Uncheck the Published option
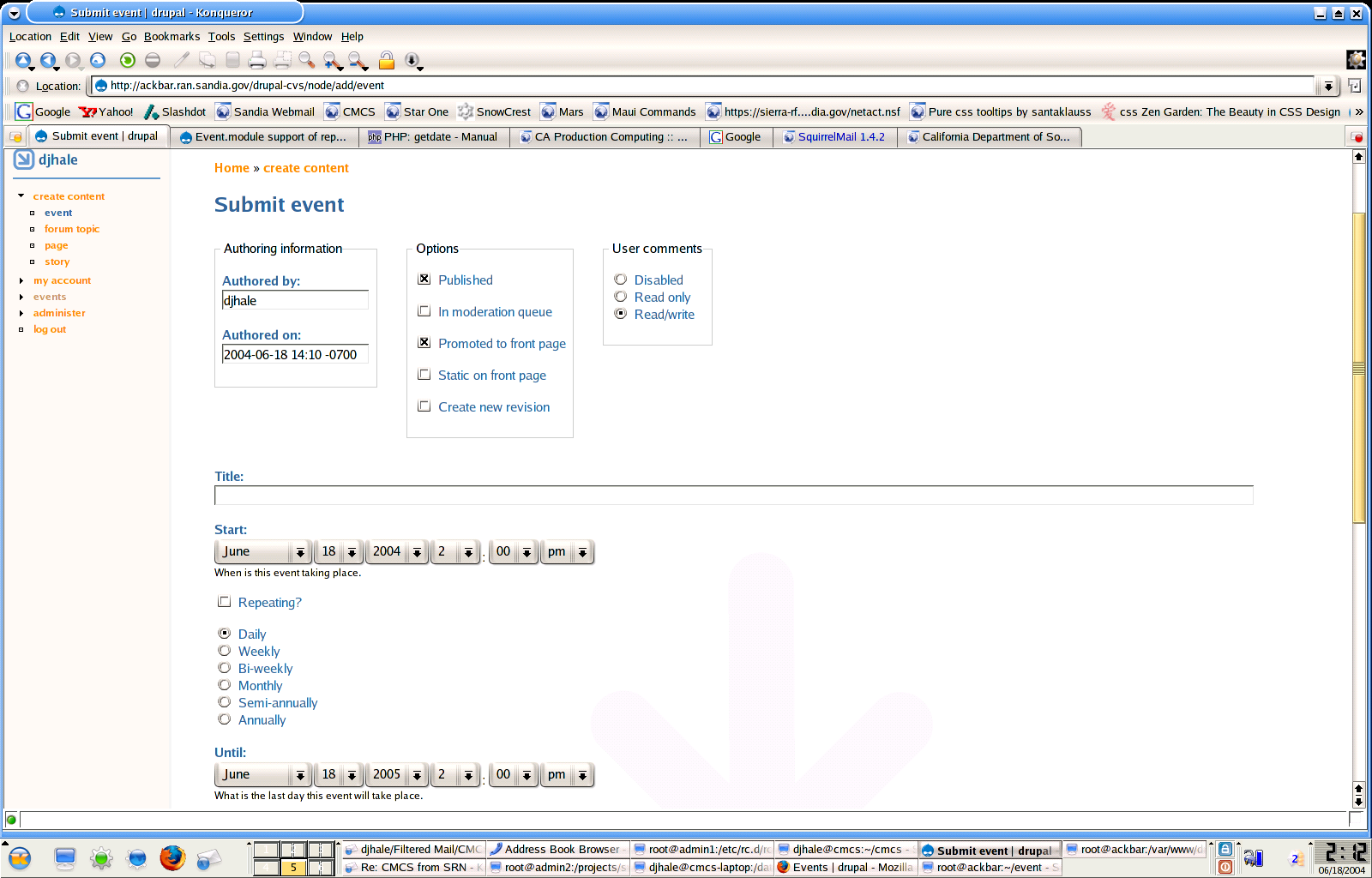This screenshot has width=1372, height=878. click(x=424, y=280)
